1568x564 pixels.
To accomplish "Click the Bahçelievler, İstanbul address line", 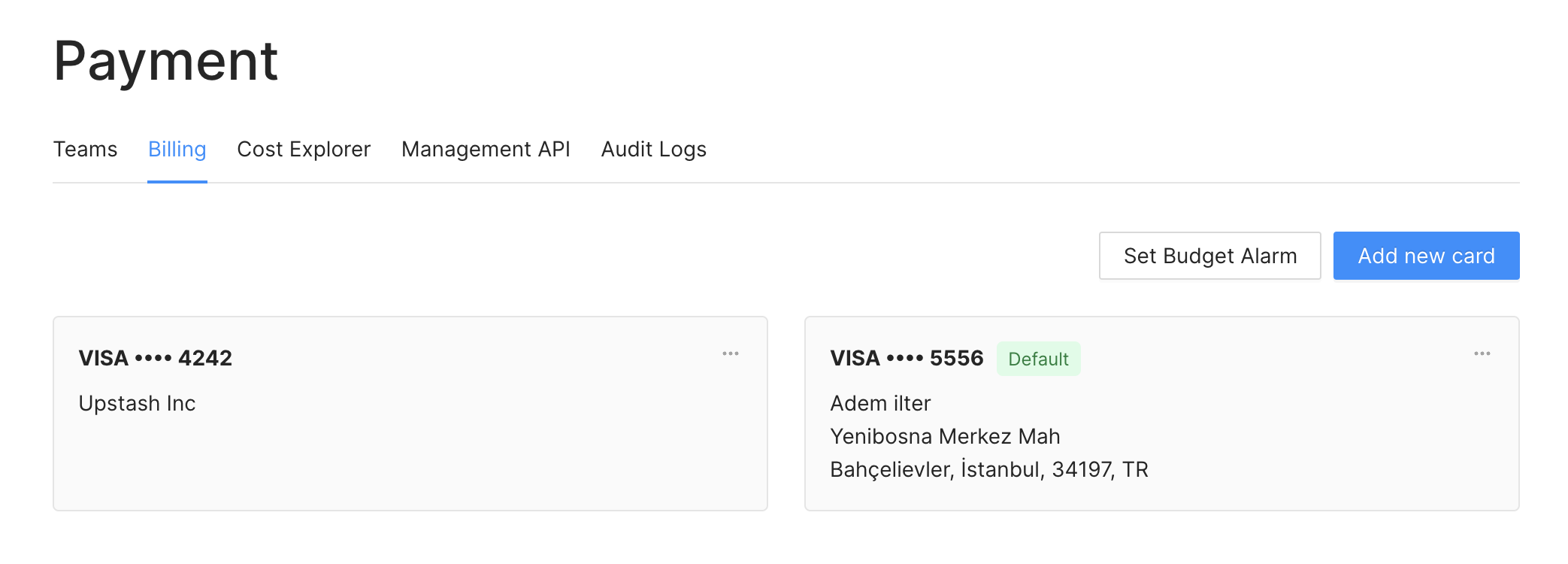I will [x=988, y=470].
